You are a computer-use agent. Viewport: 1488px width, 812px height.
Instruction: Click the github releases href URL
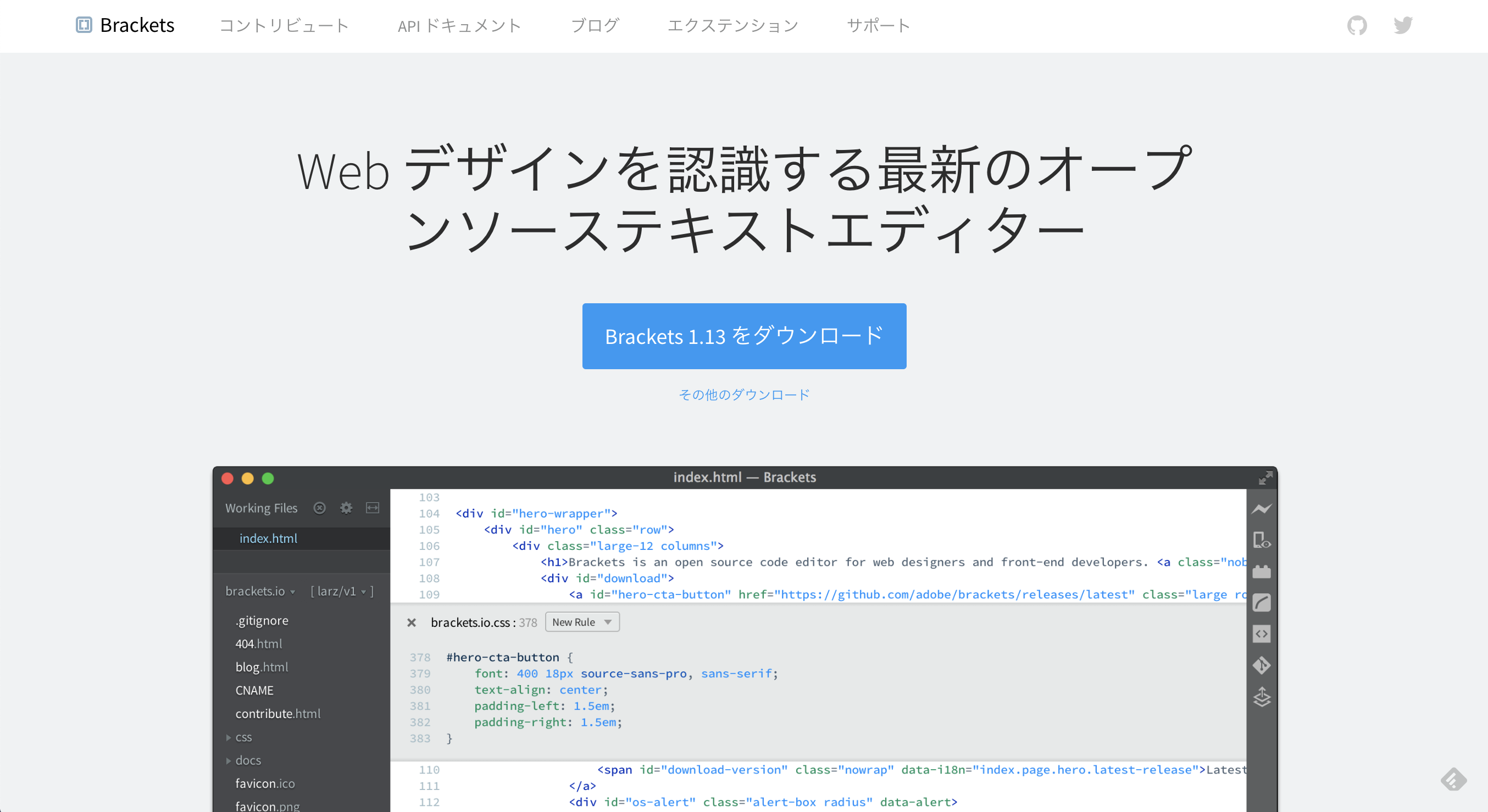pyautogui.click(x=954, y=594)
